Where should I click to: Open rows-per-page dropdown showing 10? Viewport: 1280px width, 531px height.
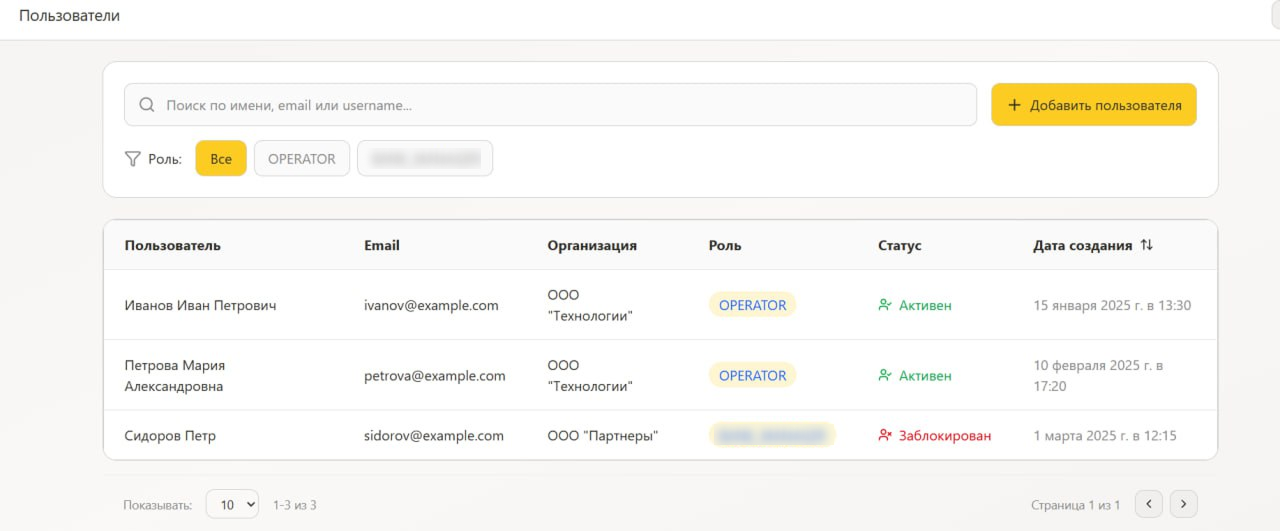pos(232,505)
